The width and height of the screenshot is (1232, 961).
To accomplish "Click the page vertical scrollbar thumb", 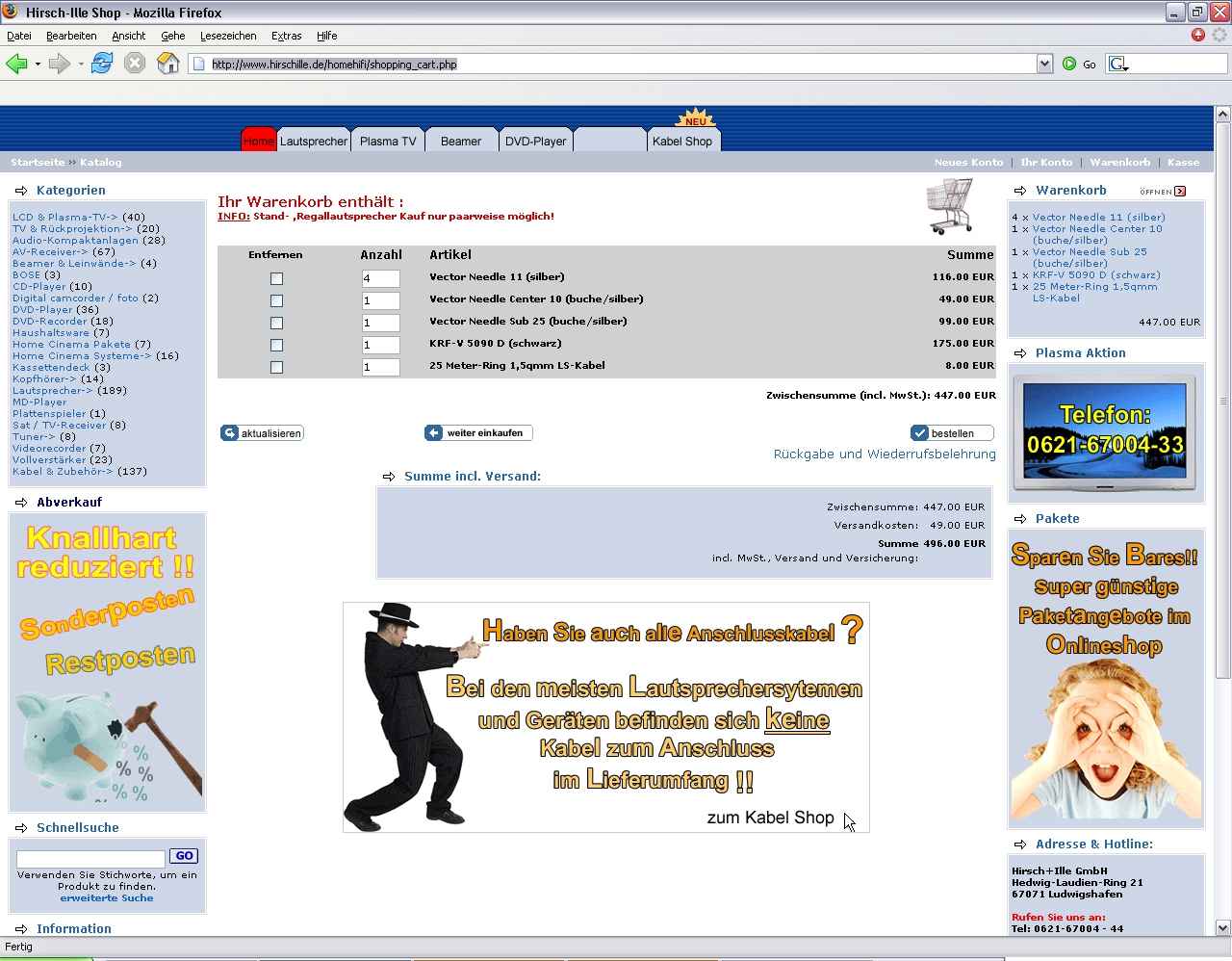I will click(x=1223, y=400).
